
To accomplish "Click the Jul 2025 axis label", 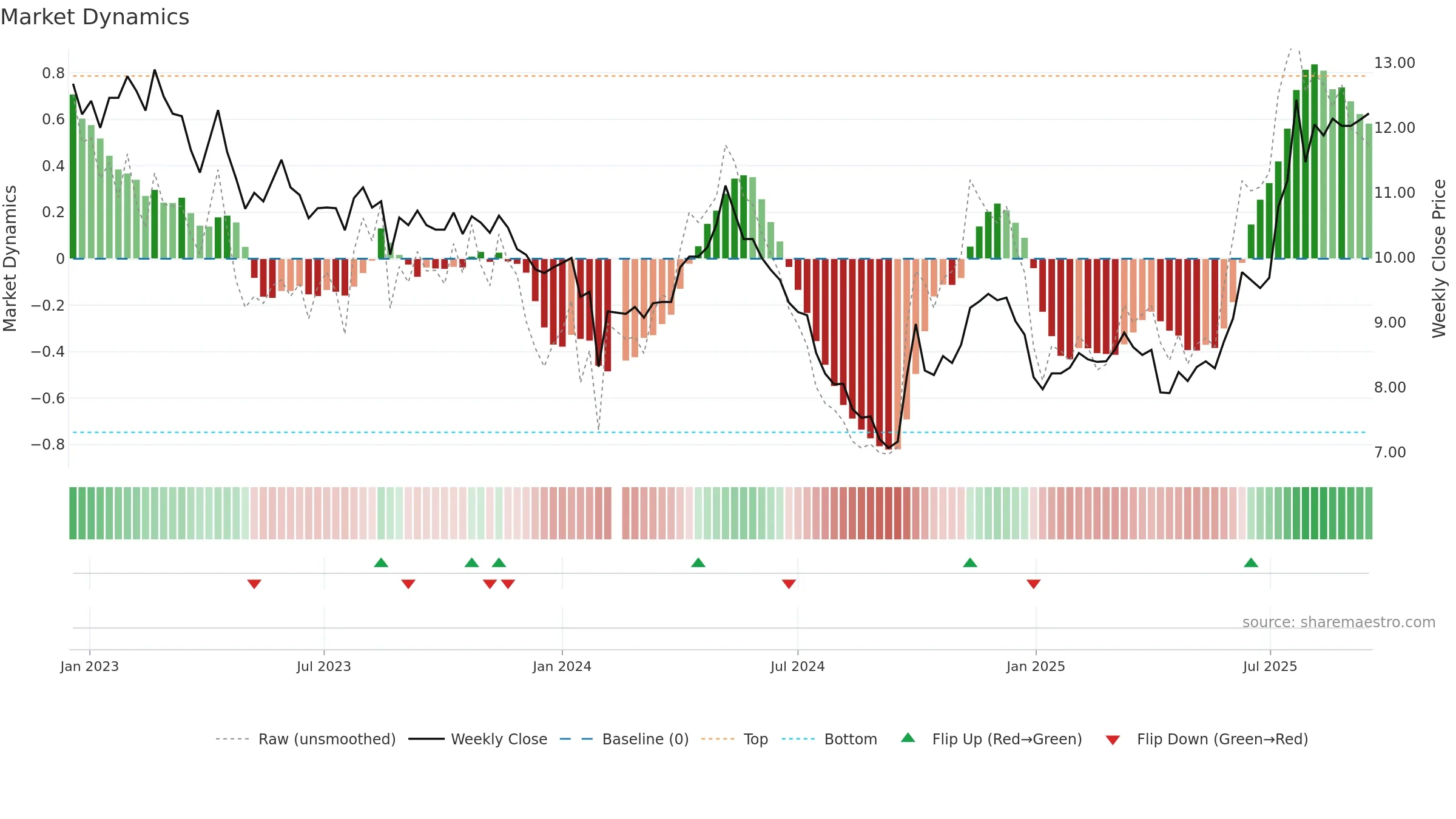I will 1270,666.
